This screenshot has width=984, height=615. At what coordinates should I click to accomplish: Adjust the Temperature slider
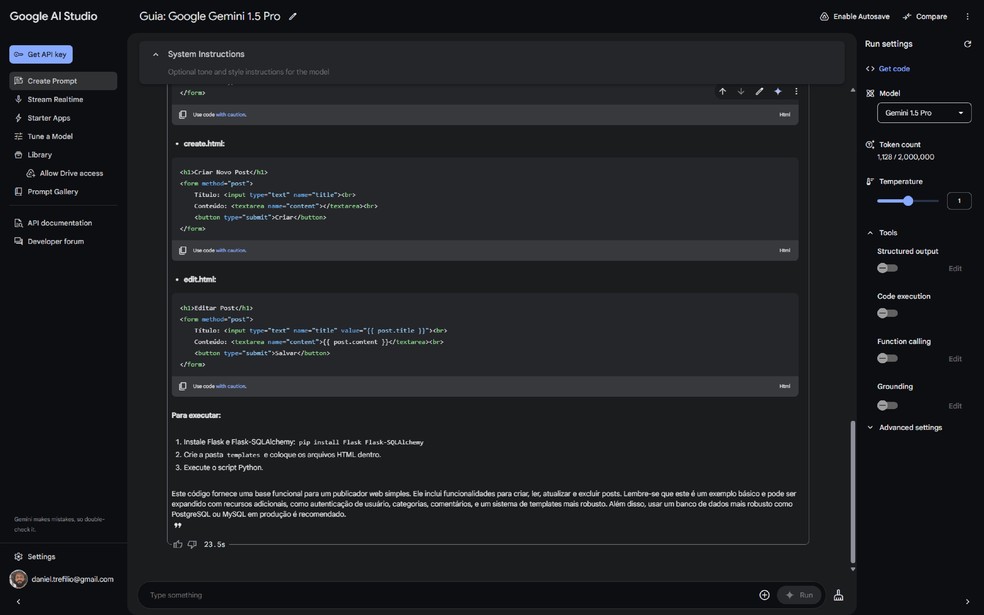[907, 198]
